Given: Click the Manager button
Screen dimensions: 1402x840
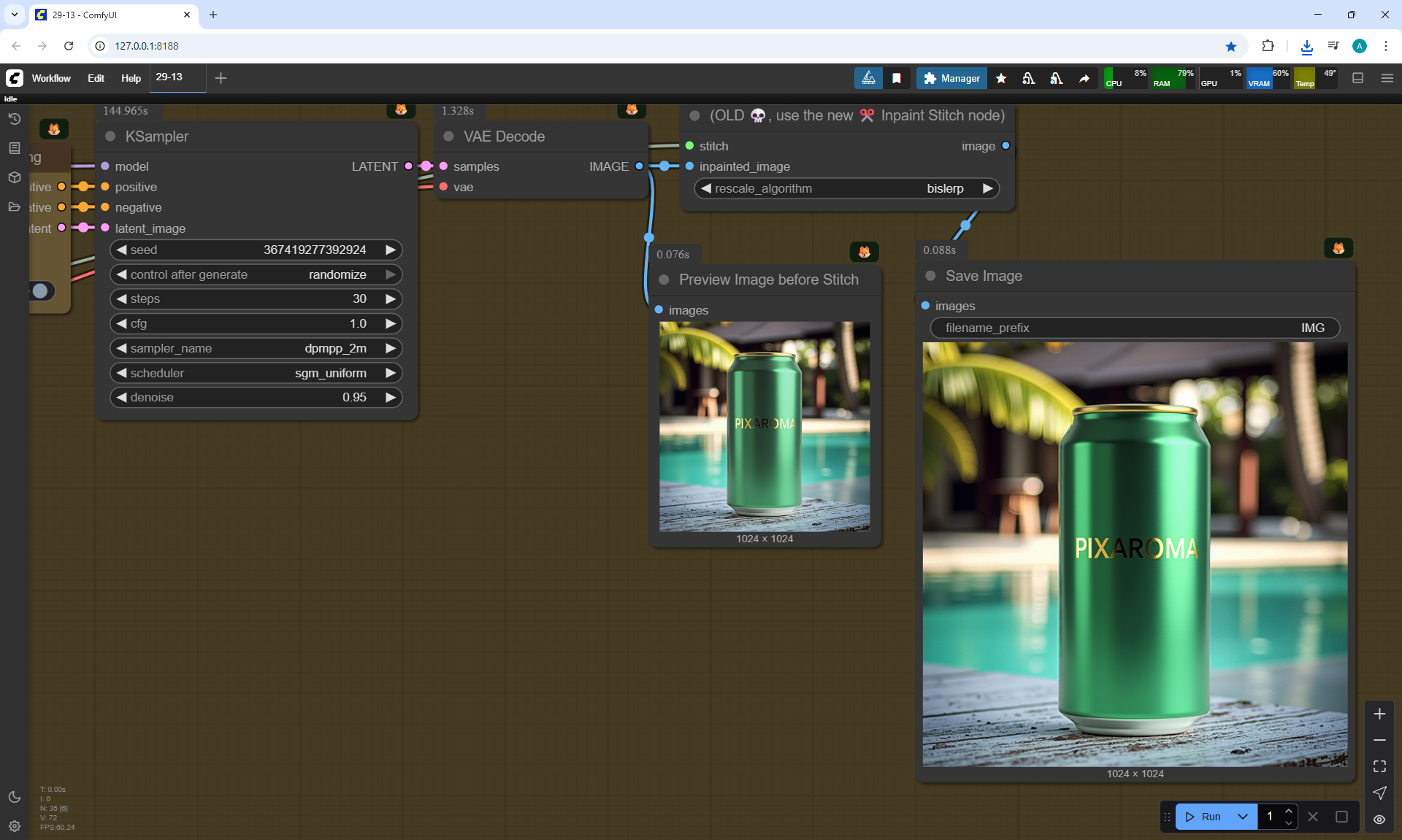Looking at the screenshot, I should point(951,78).
